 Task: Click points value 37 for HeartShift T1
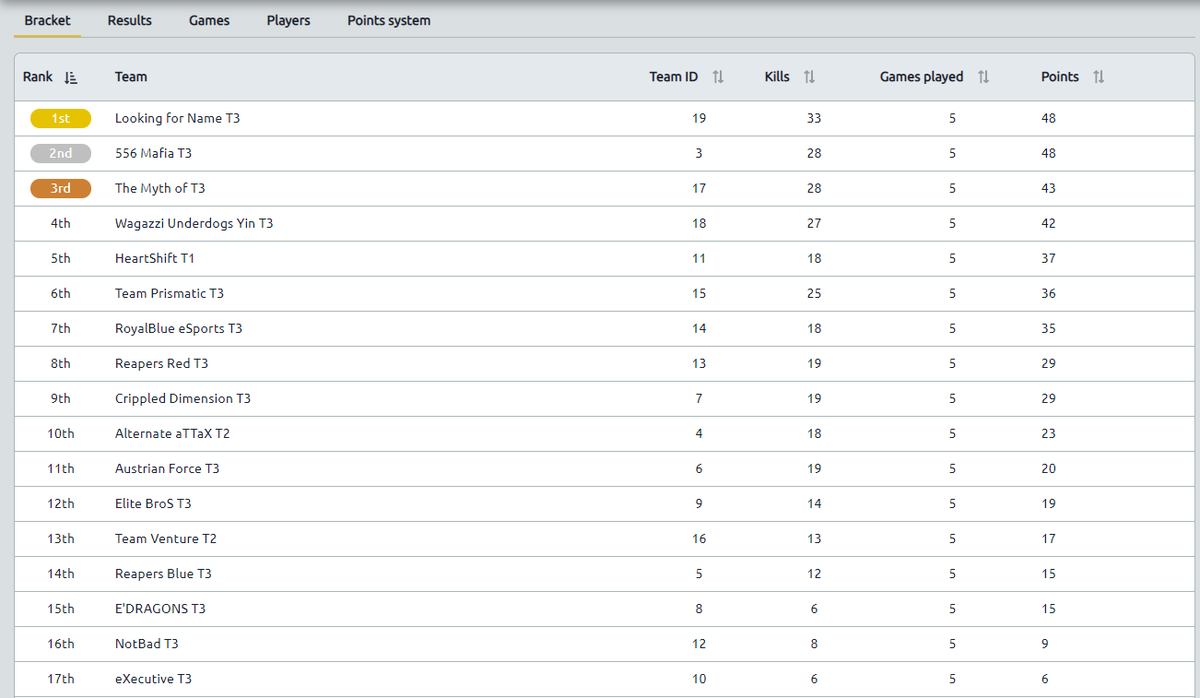tap(1048, 258)
